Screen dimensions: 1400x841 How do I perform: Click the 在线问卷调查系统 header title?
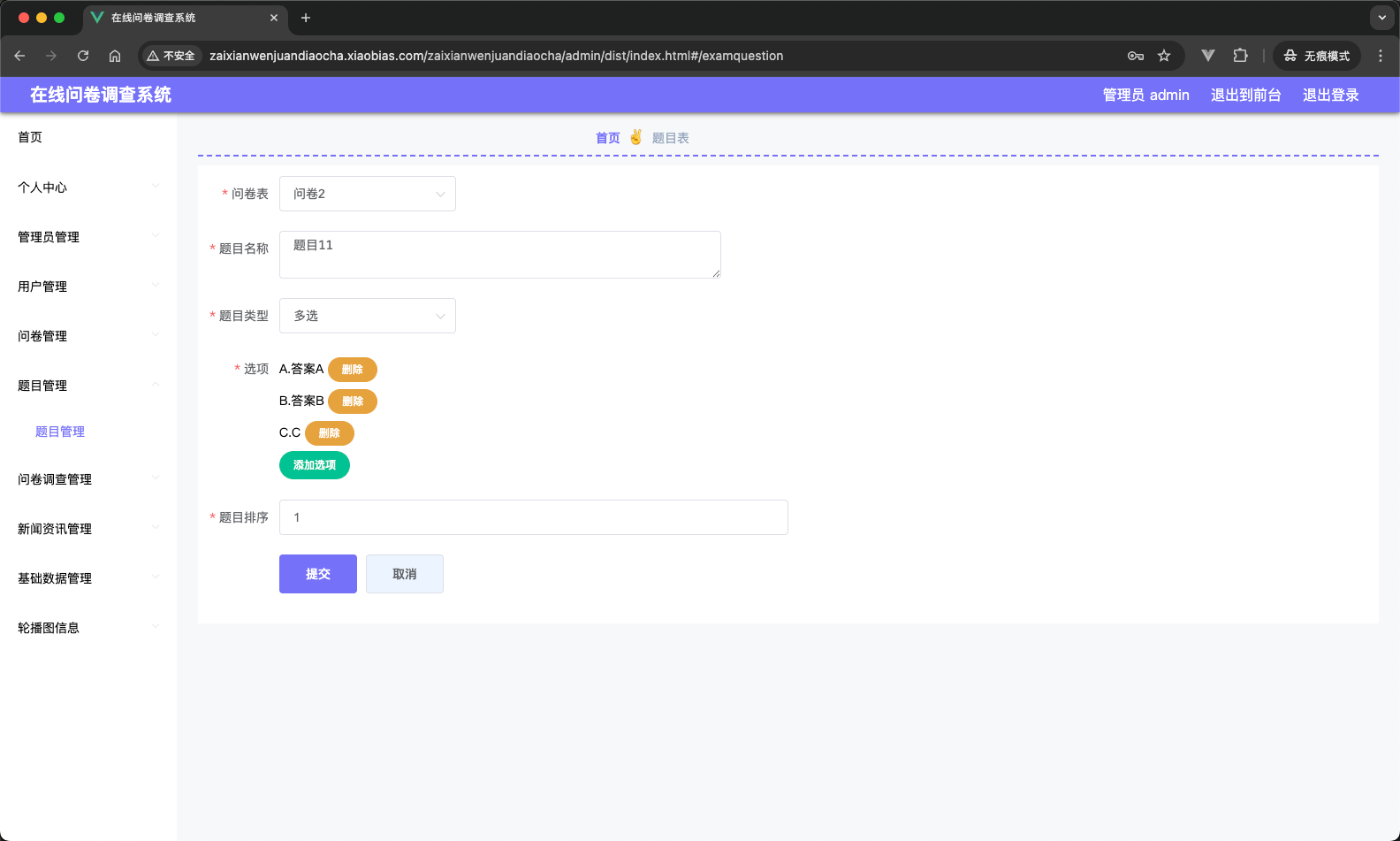[x=101, y=95]
